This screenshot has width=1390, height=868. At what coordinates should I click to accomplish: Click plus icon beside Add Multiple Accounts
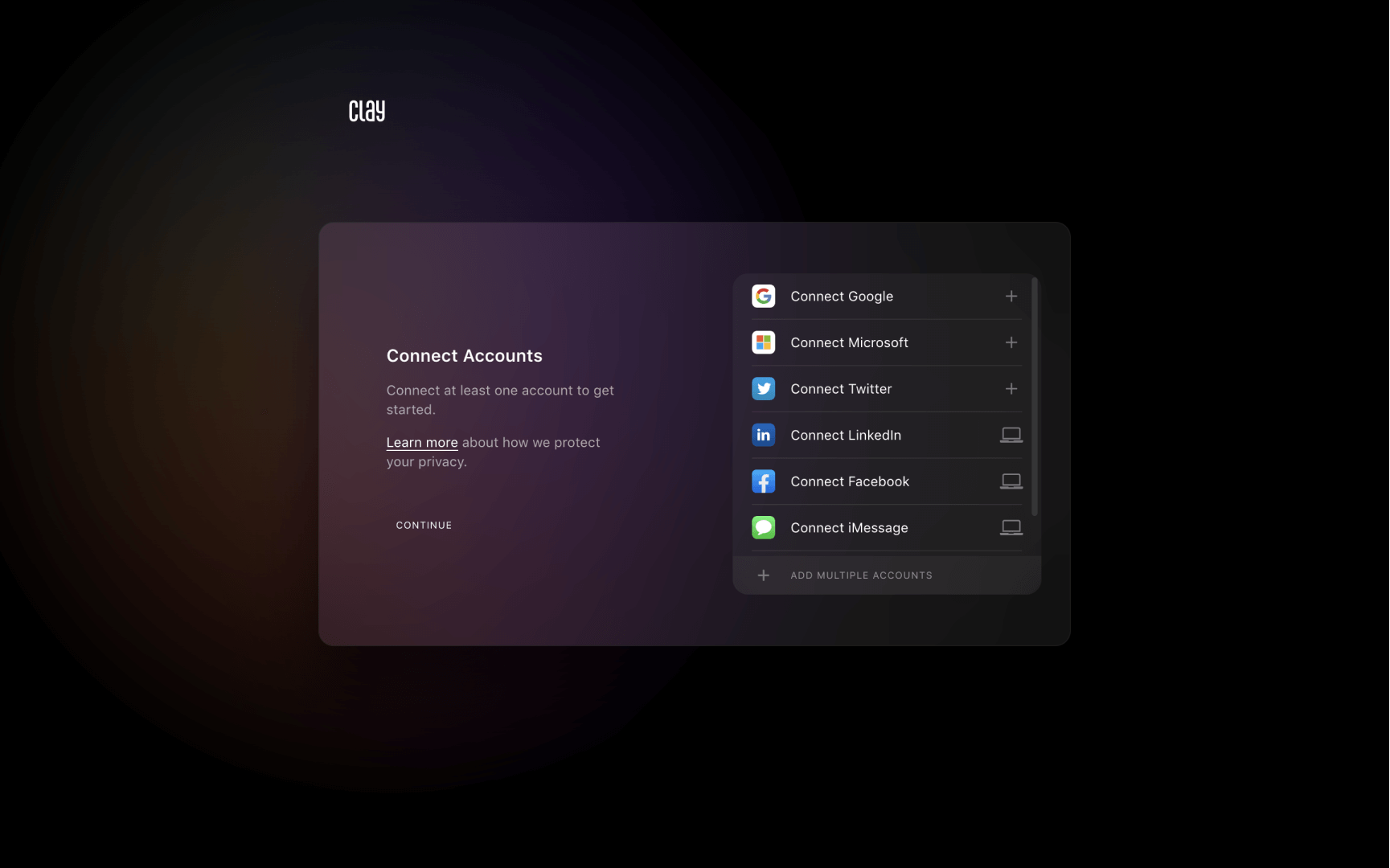tap(764, 575)
